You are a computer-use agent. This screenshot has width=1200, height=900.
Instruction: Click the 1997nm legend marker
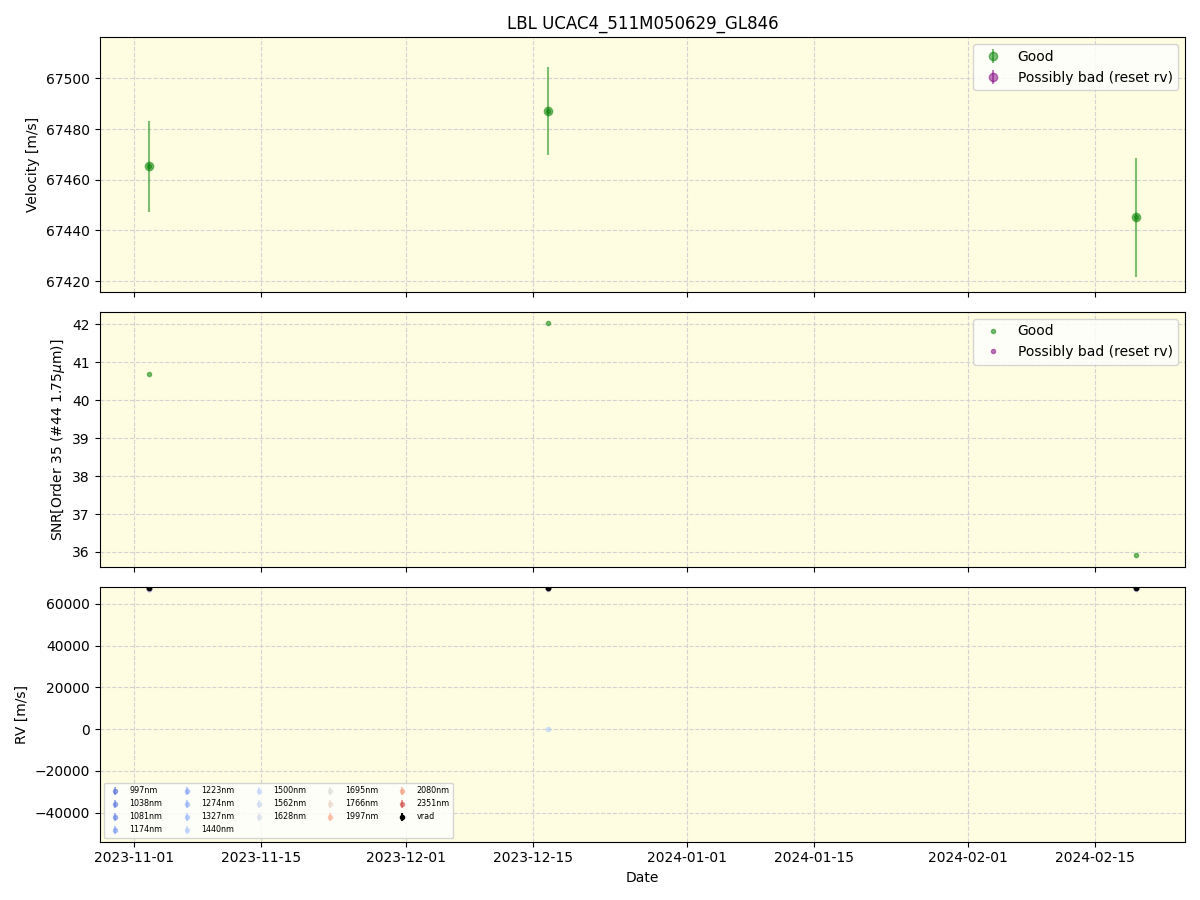point(331,817)
